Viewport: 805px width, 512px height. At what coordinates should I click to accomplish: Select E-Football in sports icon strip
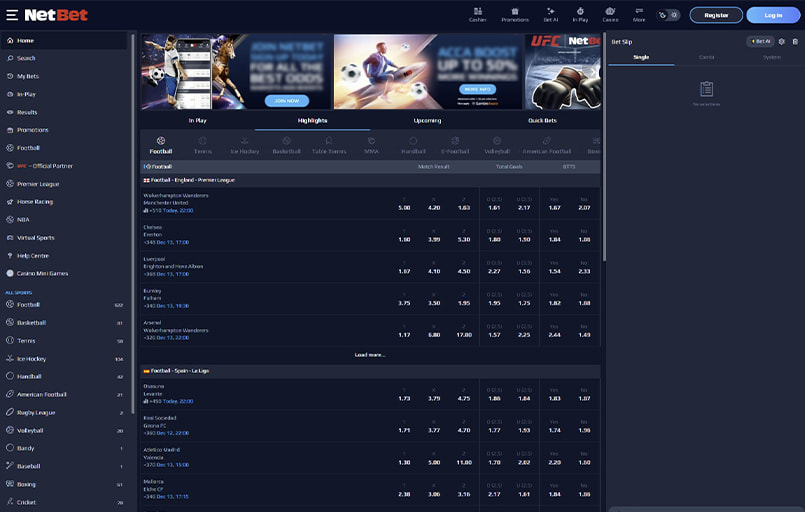455,145
